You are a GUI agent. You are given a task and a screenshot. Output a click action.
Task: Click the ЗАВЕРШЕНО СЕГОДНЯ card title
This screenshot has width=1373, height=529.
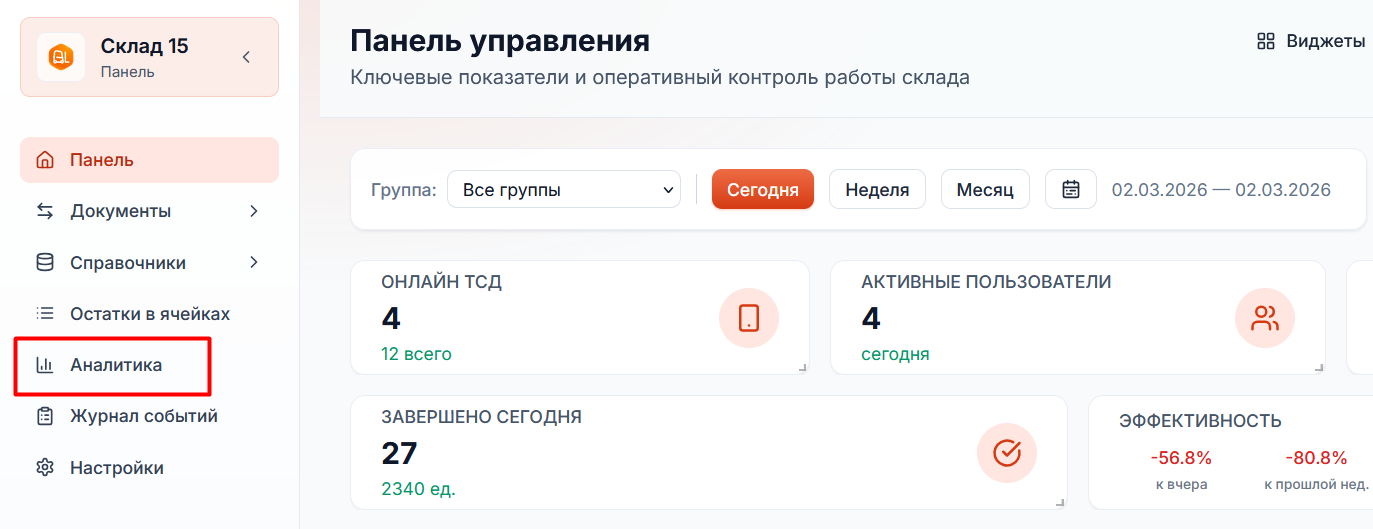pos(481,417)
